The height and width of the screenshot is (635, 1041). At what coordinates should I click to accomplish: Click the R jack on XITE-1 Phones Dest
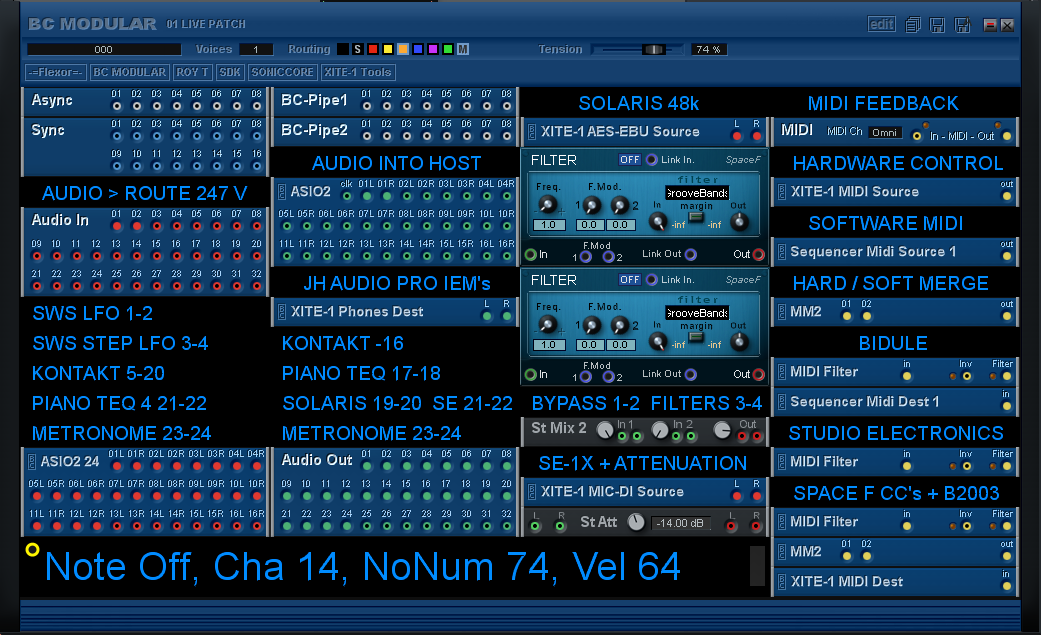507,316
